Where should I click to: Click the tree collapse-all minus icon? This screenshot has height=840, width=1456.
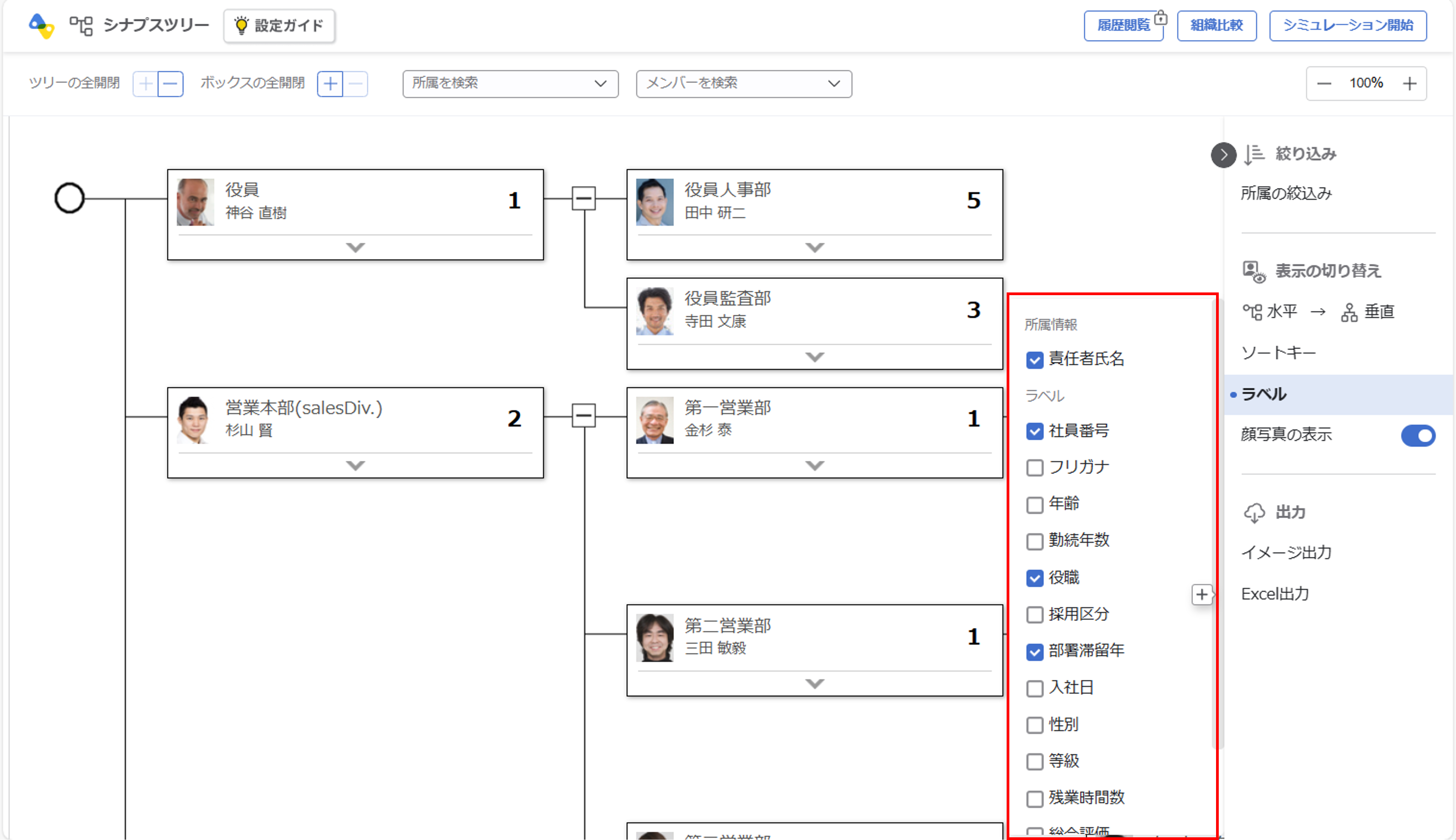tap(170, 84)
